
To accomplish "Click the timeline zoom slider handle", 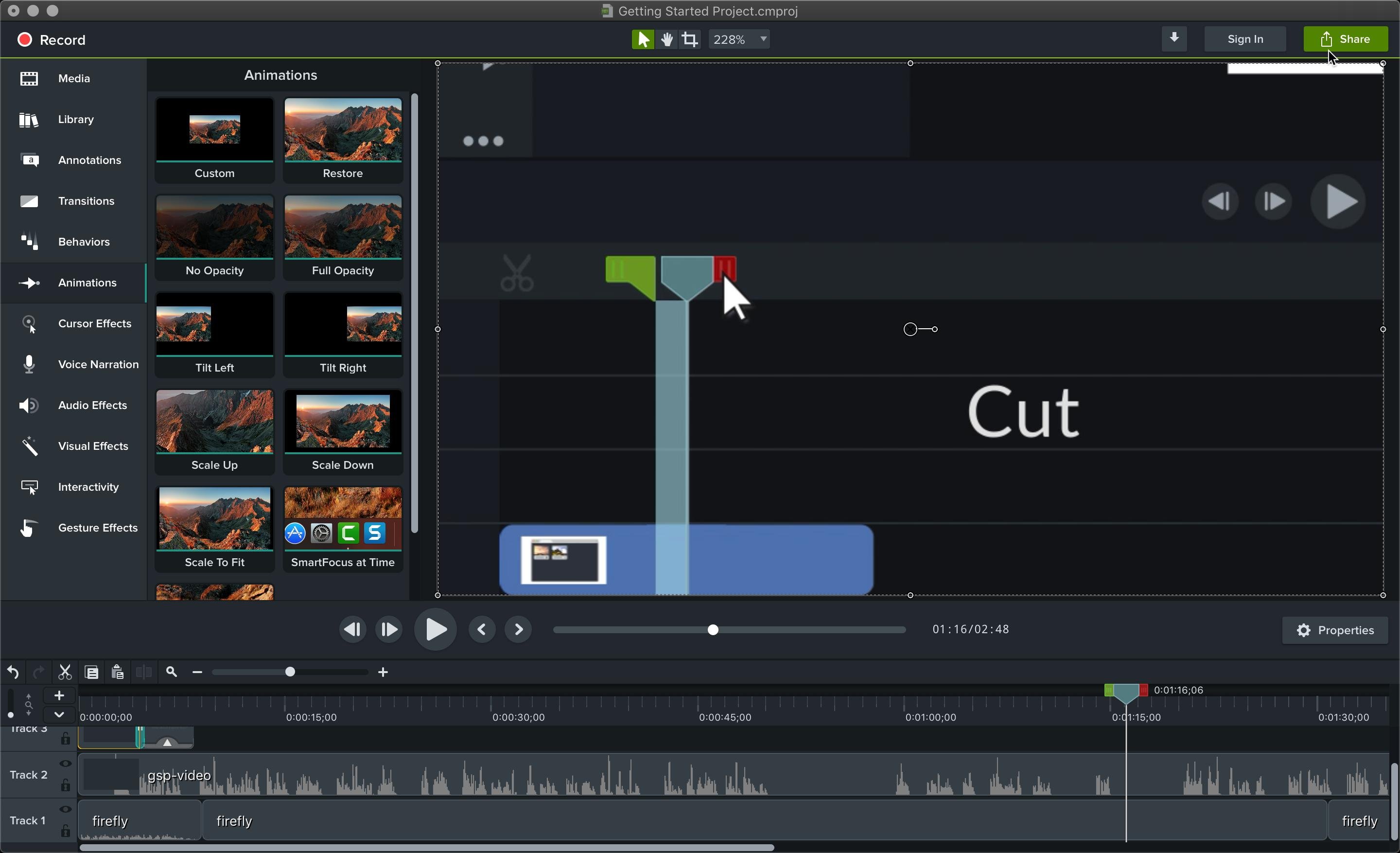I will pos(290,672).
